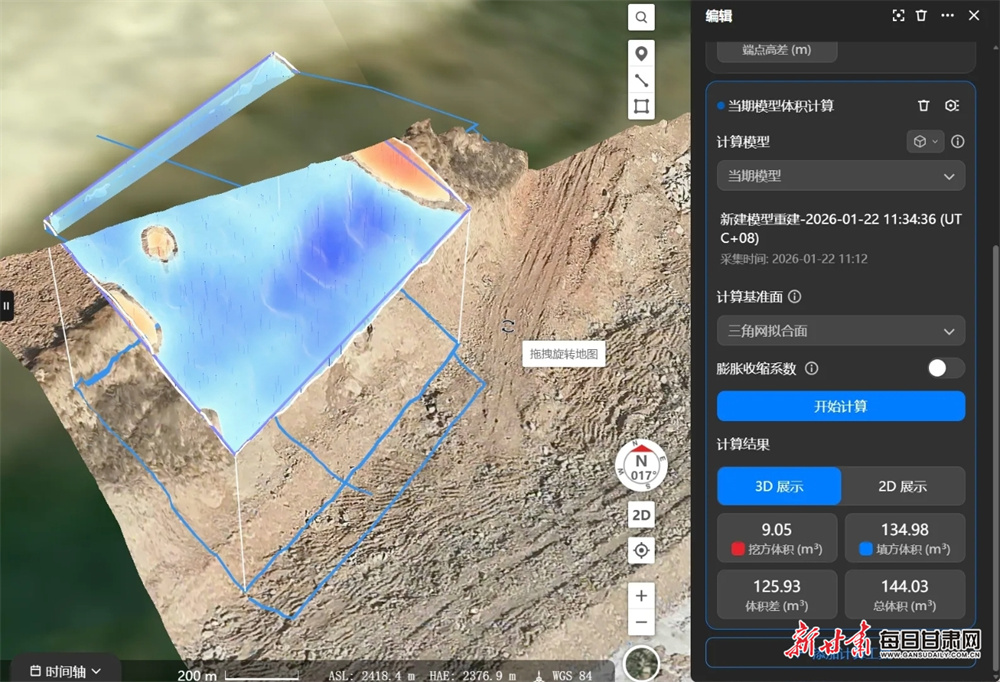Select the point marker annotation tool
The image size is (1000, 682).
click(x=641, y=54)
